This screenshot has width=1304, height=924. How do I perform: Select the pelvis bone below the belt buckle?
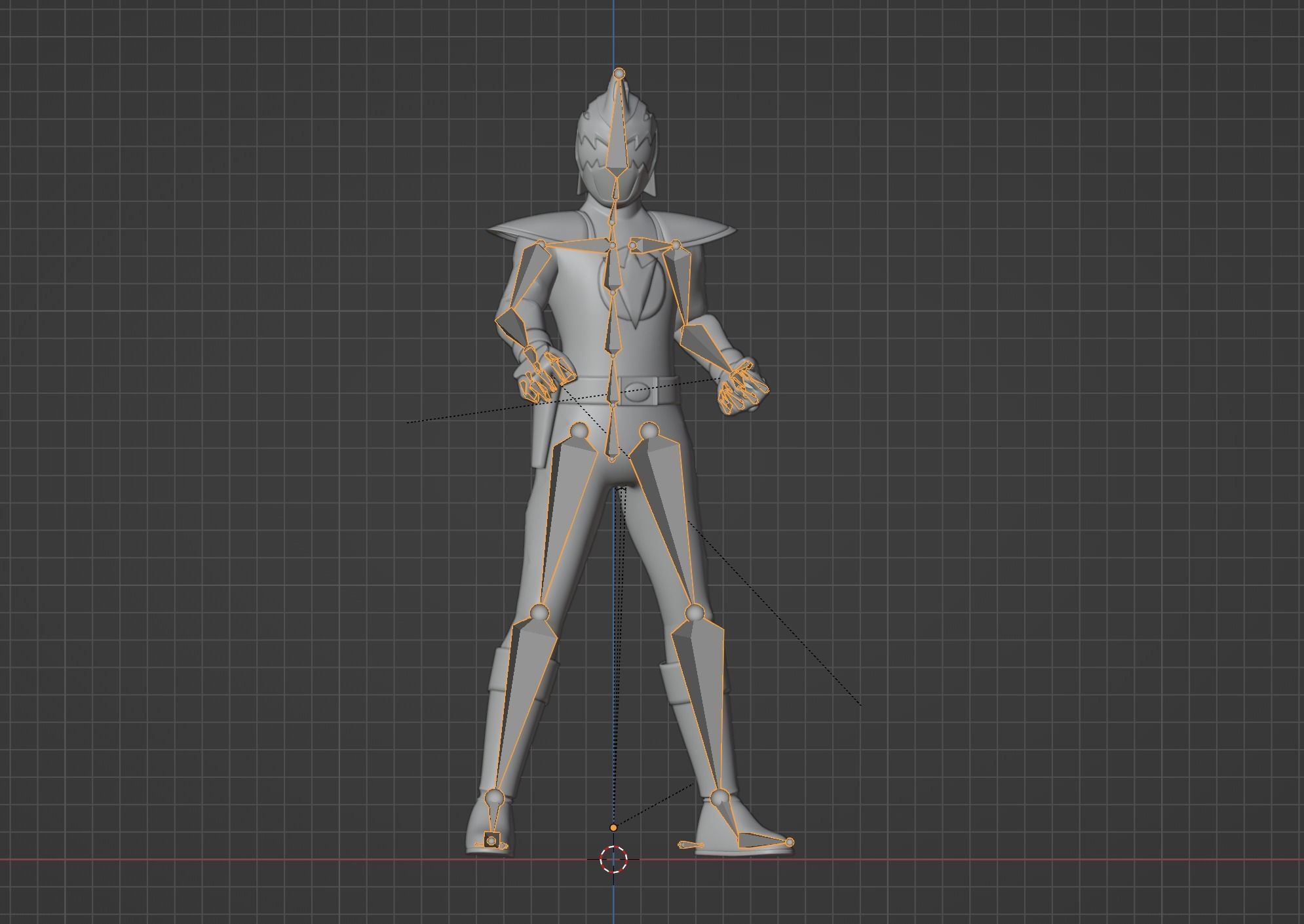(x=612, y=433)
